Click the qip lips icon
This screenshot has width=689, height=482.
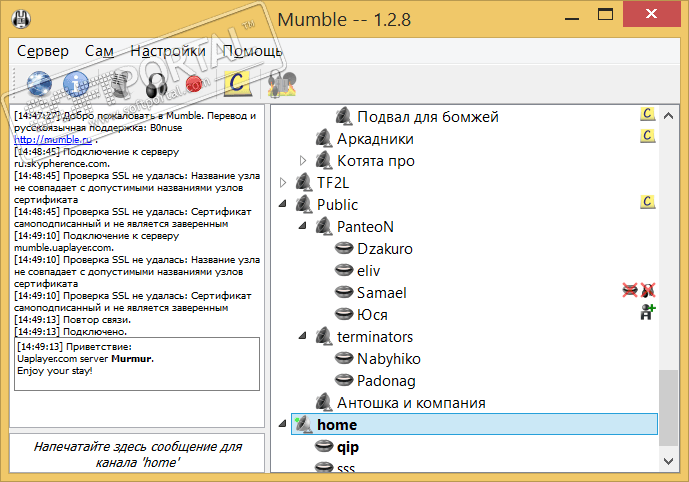[324, 446]
